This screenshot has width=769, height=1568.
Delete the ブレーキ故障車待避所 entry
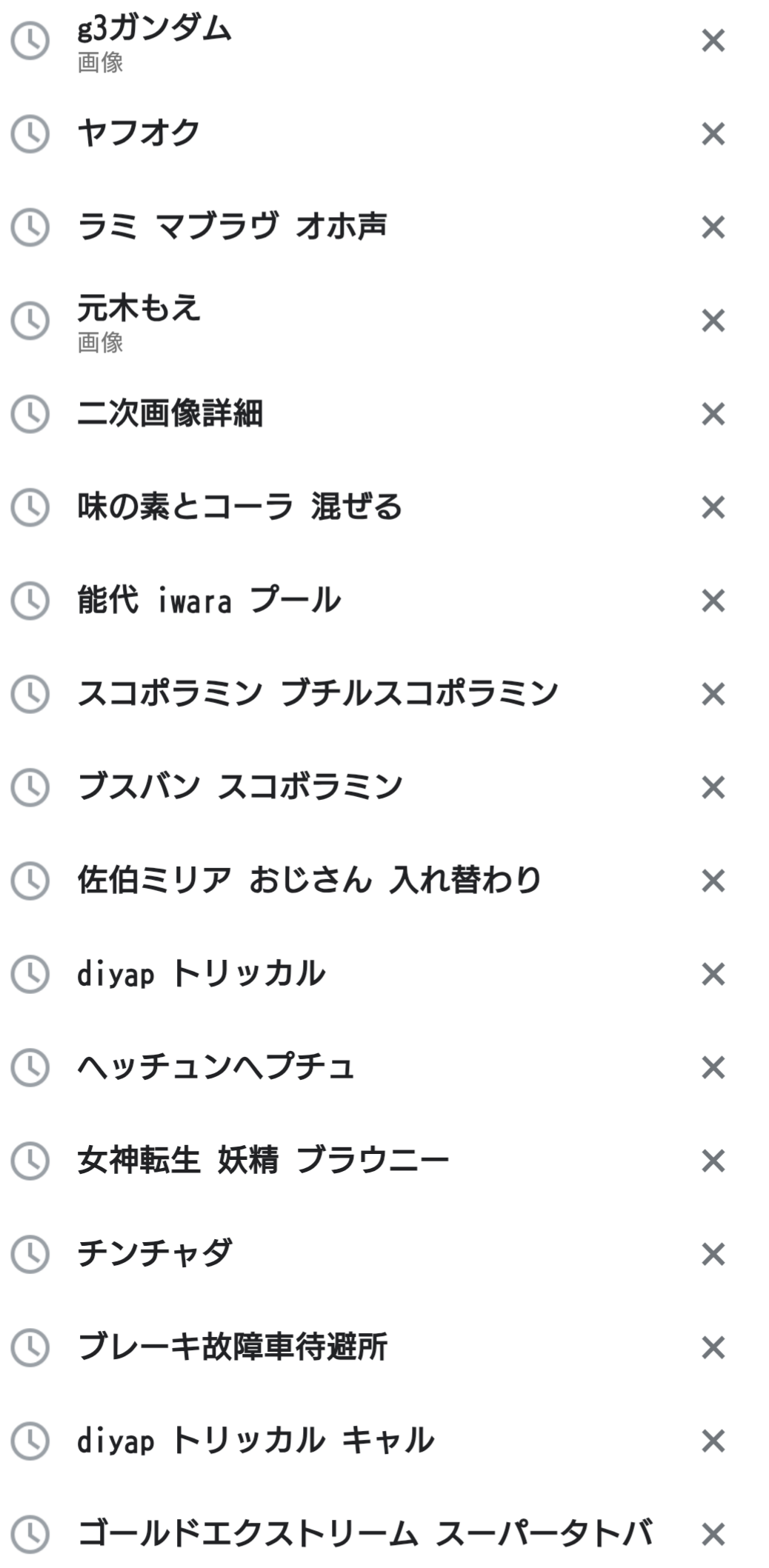tap(713, 1347)
